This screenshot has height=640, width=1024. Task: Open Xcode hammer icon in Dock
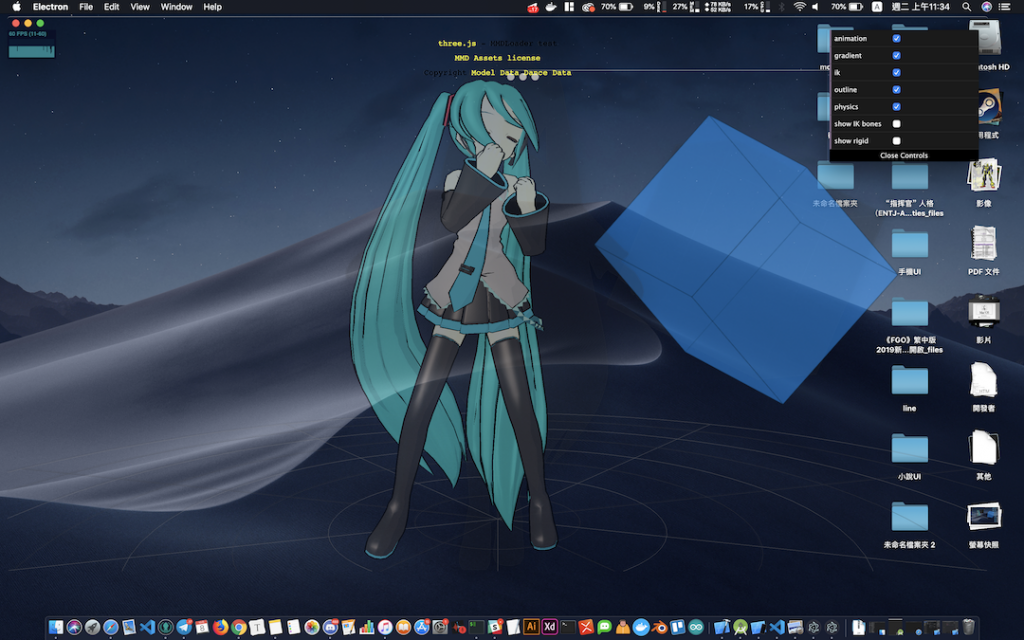pyautogui.click(x=722, y=627)
